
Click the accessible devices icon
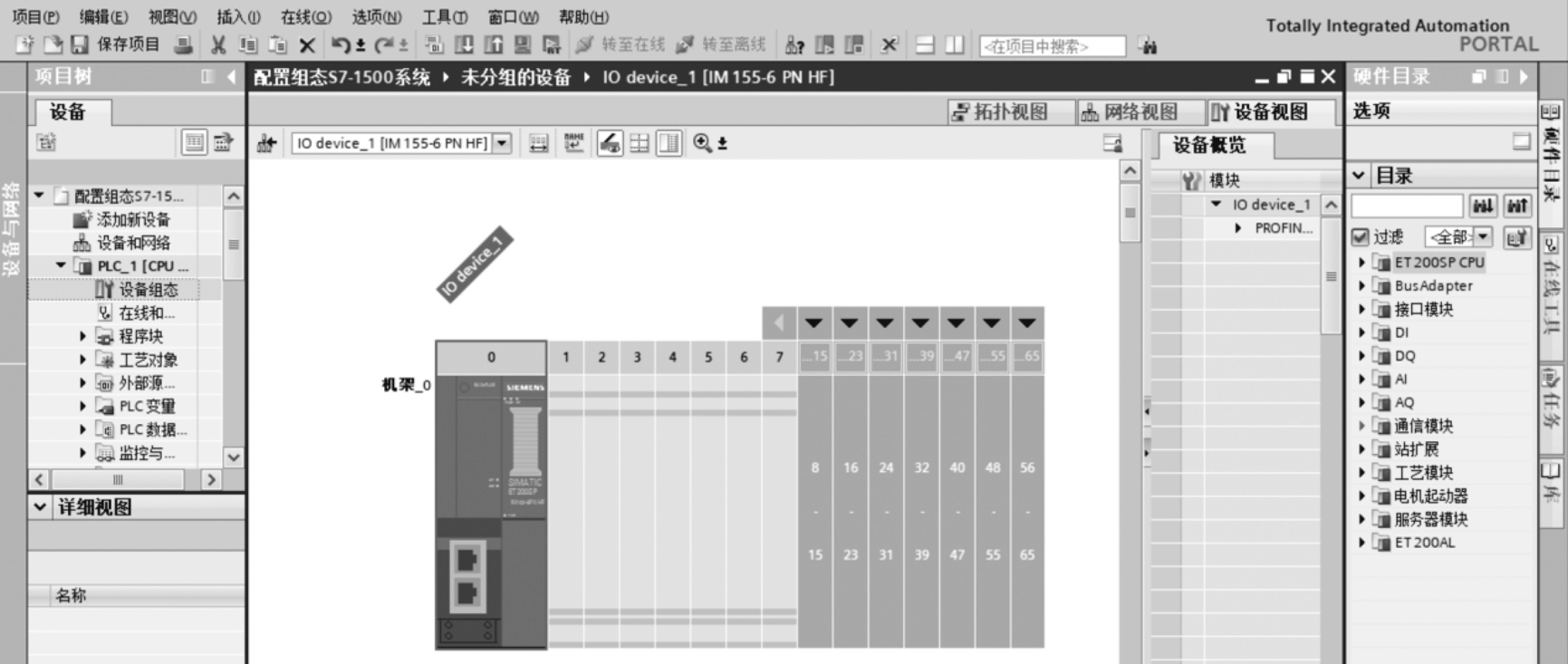[x=794, y=44]
